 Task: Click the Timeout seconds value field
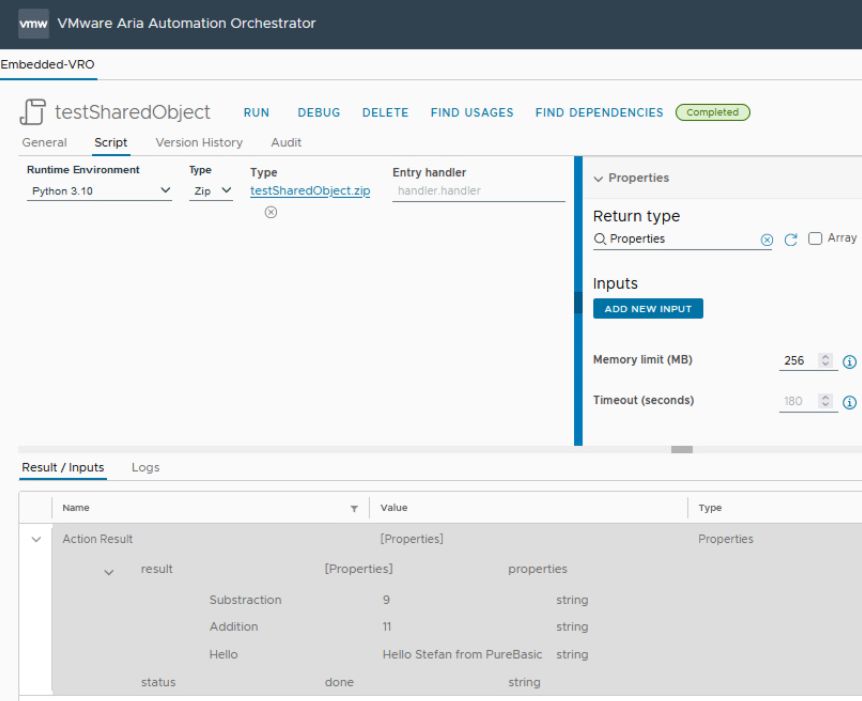point(797,401)
